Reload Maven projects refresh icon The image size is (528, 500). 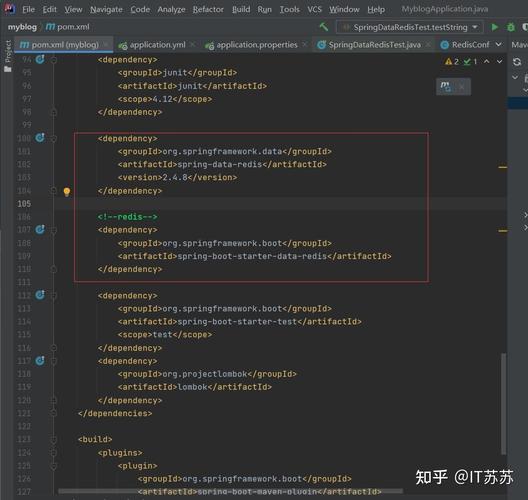517,62
